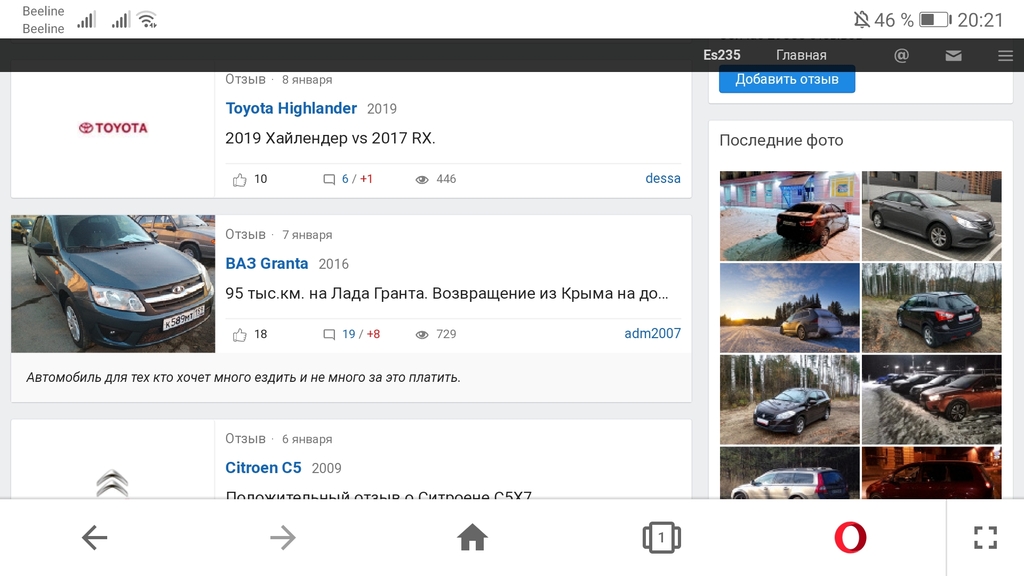Viewport: 1024px width, 576px height.
Task: Click the text '95 тыс.км. на Лада Гранта...'
Action: click(x=447, y=294)
